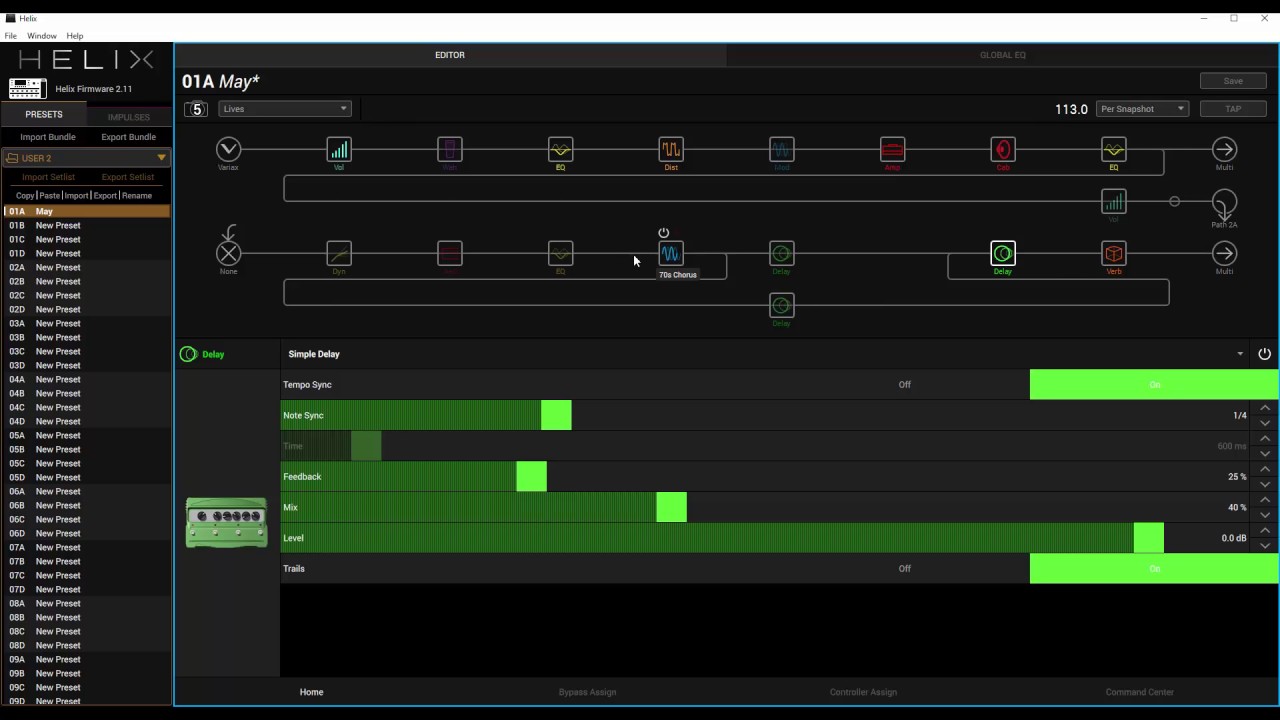The width and height of the screenshot is (1280, 720).
Task: Select preset 01B New Preset
Action: coord(86,226)
